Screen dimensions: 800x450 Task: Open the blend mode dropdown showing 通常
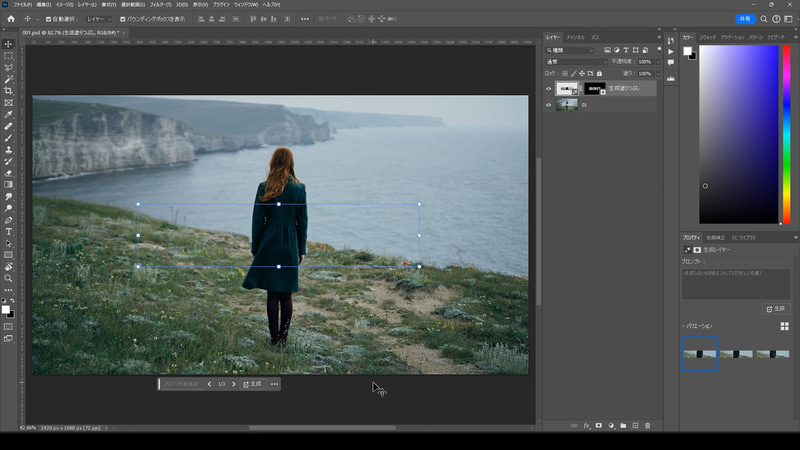[576, 62]
